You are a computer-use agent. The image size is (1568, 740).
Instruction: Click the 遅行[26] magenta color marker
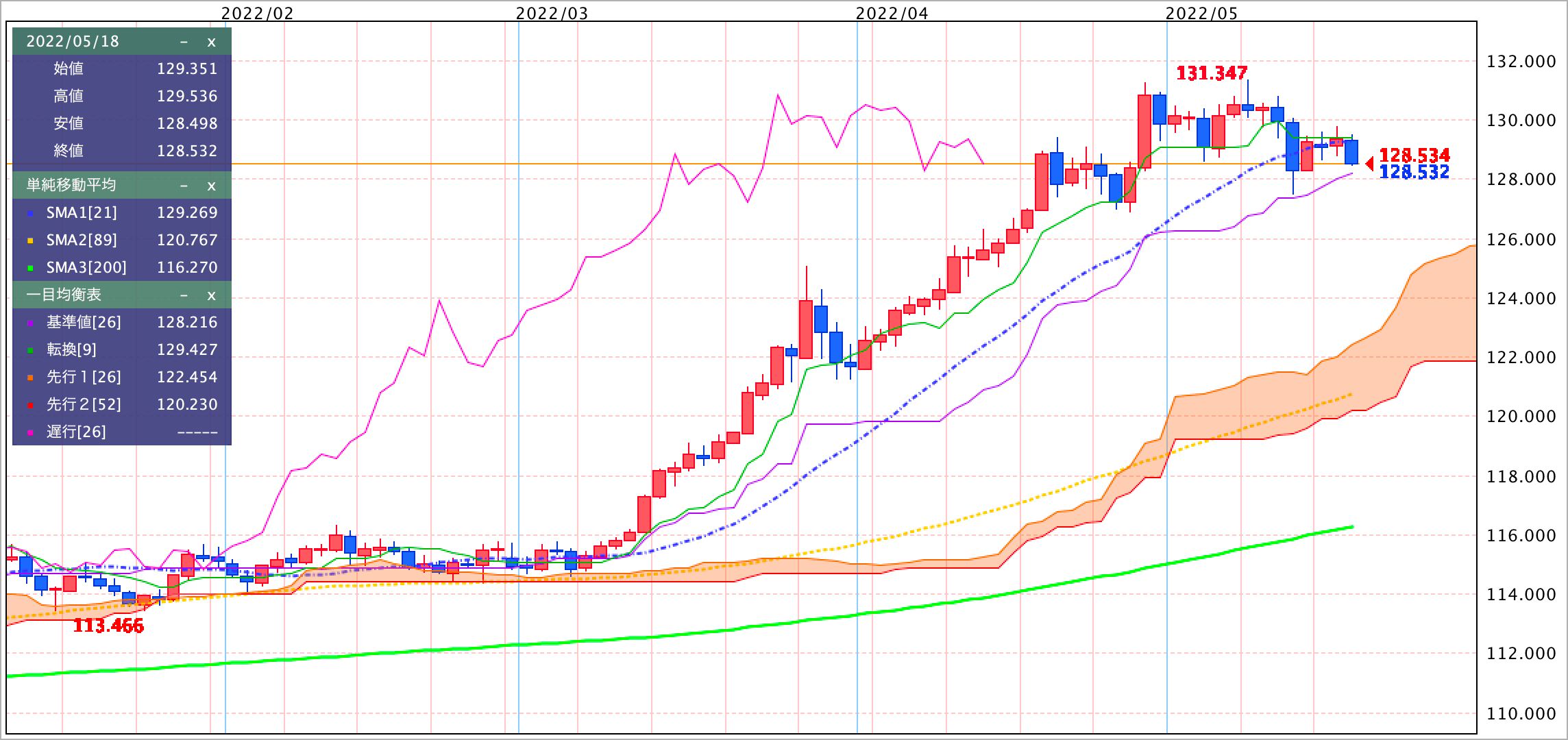point(29,433)
